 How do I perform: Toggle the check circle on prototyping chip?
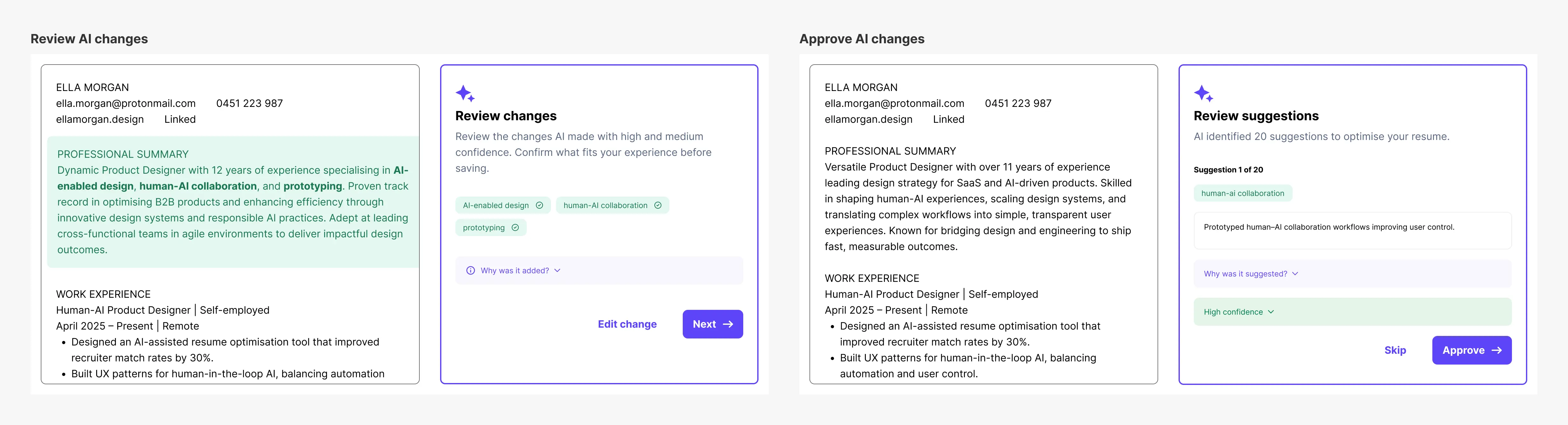click(515, 227)
